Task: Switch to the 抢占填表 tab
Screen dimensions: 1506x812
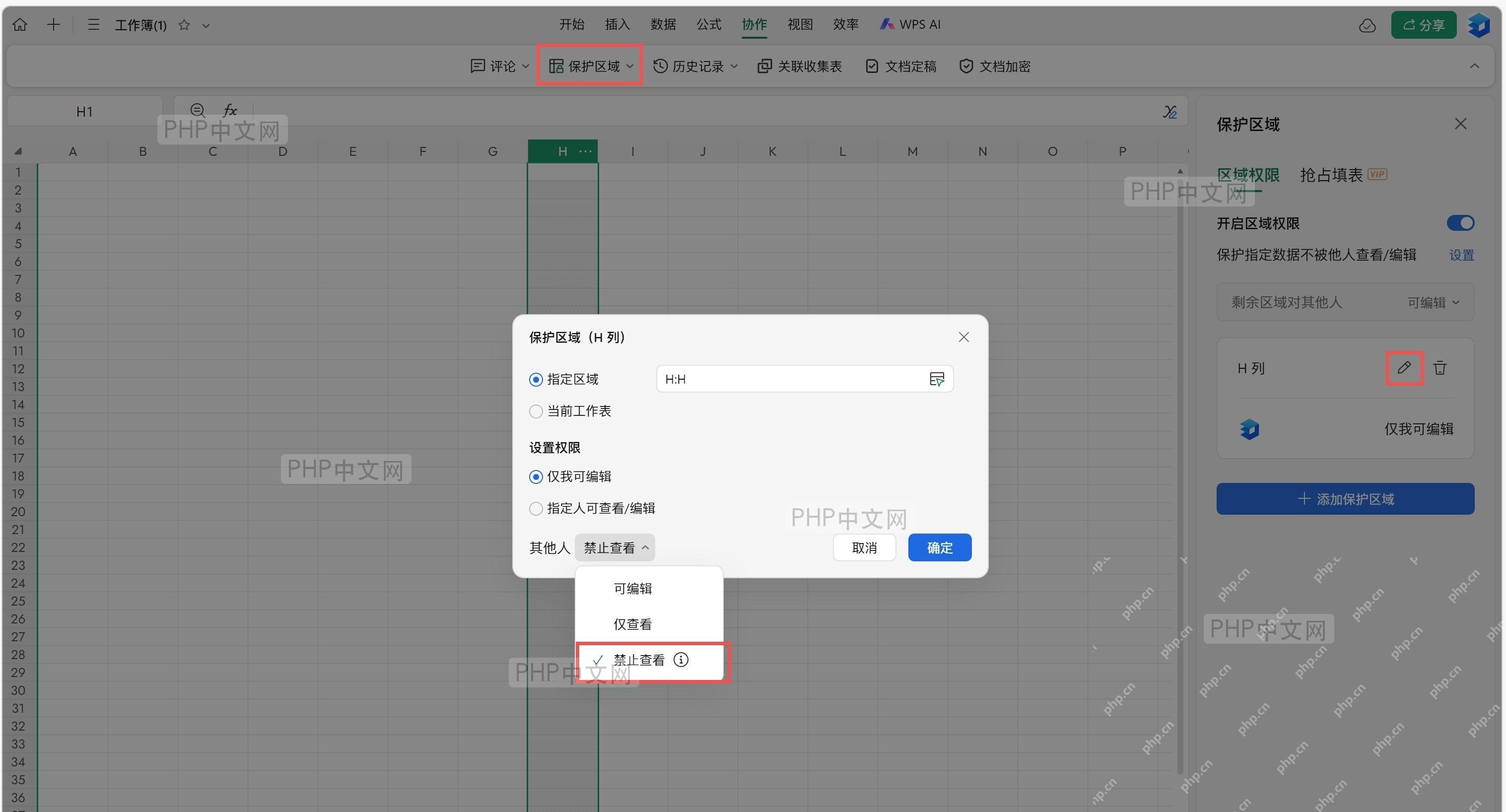Action: coord(1331,174)
